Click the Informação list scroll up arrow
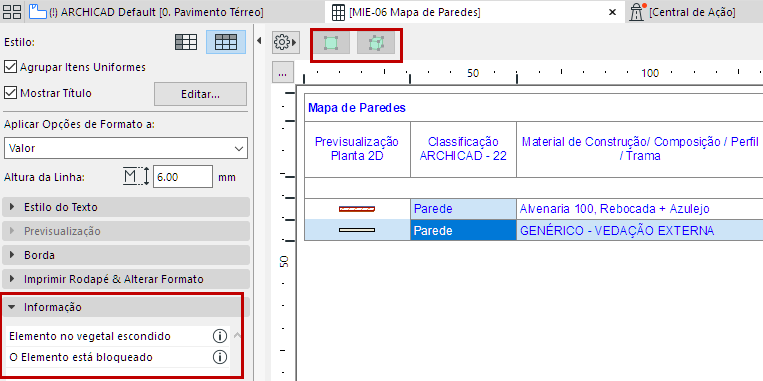 point(236,335)
